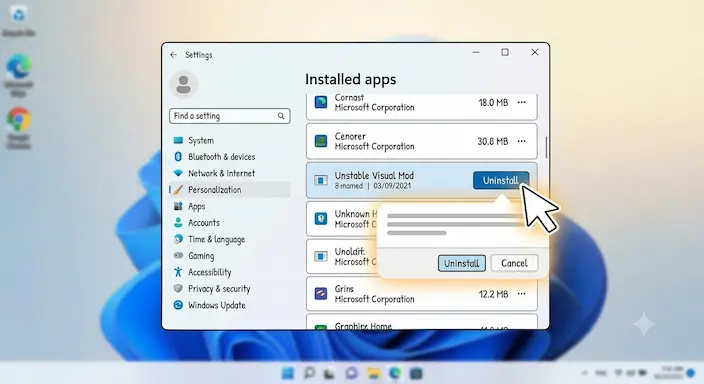Click the Microsoft Edge desktop icon
704x384 pixels.
pos(18,75)
